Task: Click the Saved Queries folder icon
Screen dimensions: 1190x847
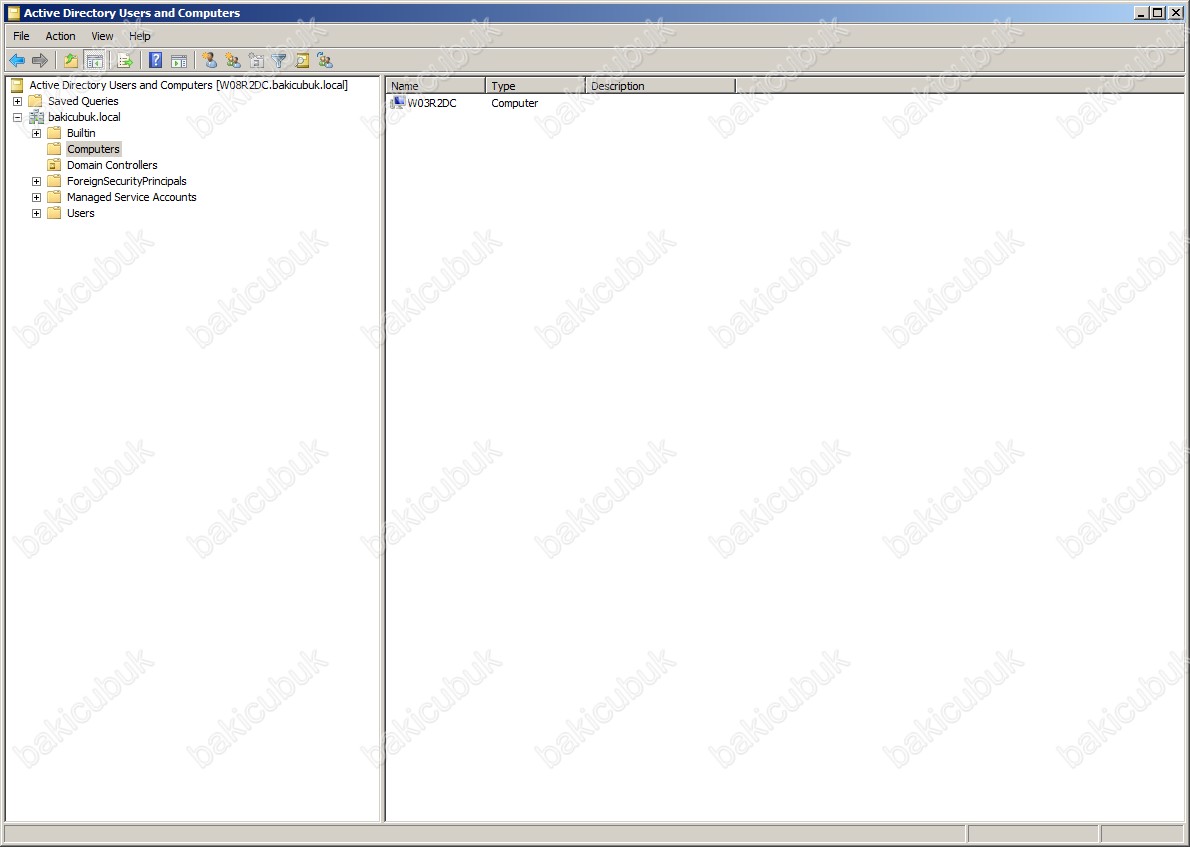Action: point(36,101)
